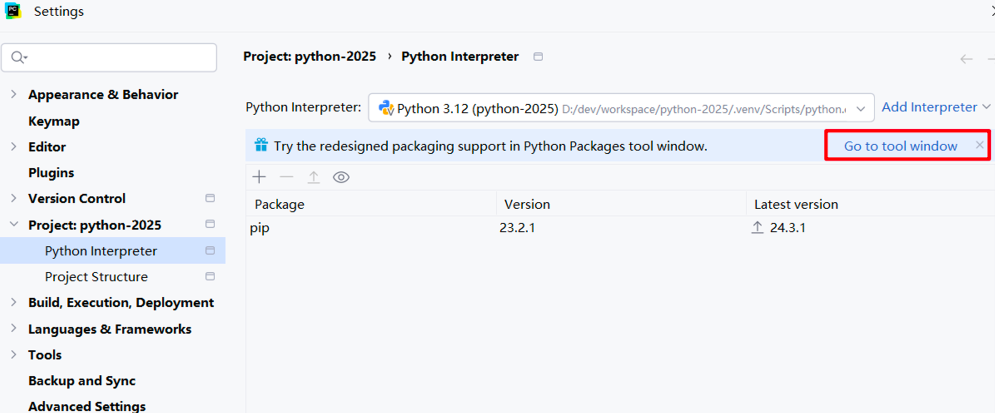This screenshot has height=413, width=995.
Task: Click the upgrade package arrow icon
Action: [x=313, y=177]
